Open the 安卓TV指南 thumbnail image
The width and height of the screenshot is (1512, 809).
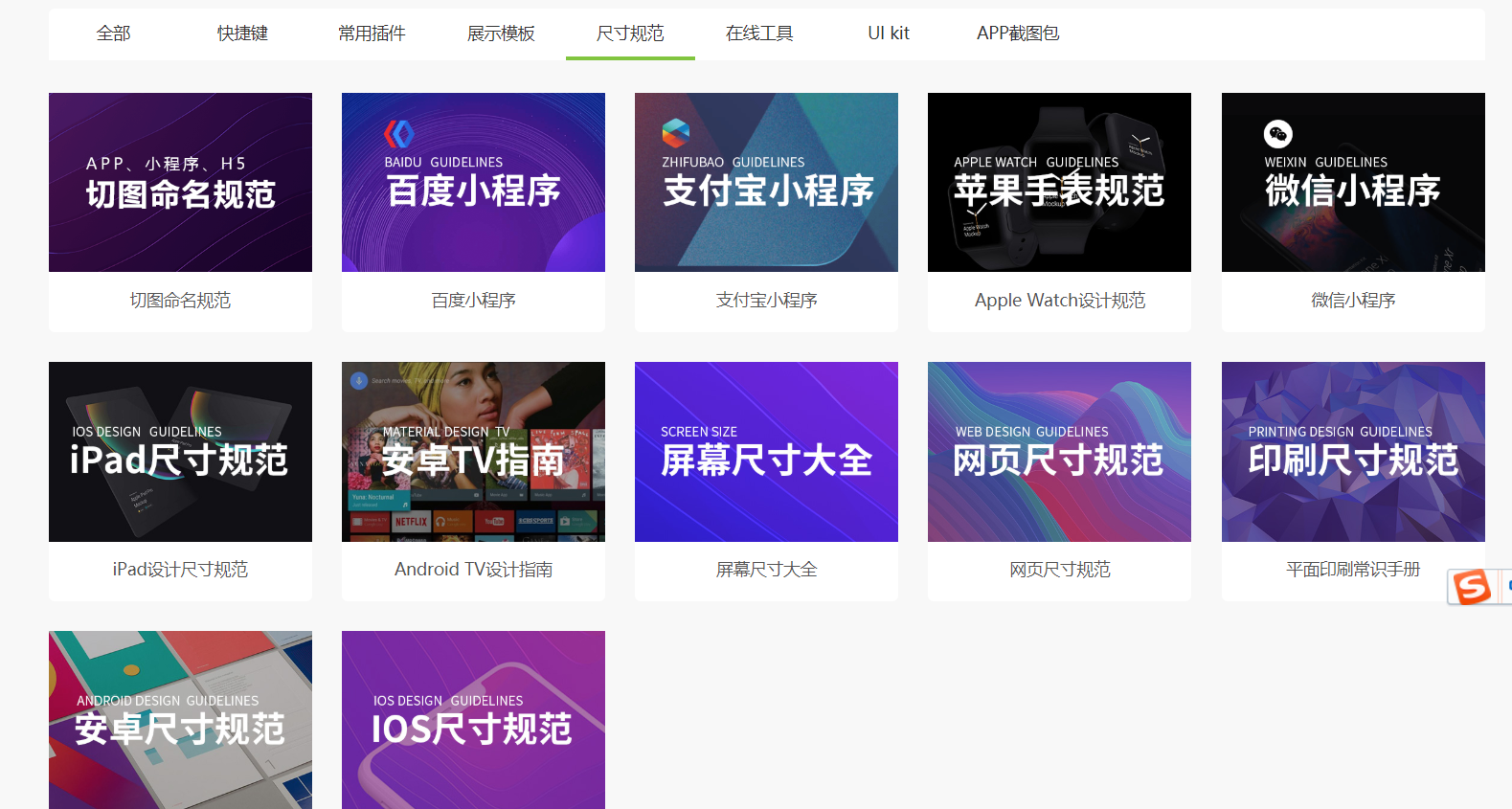[473, 452]
